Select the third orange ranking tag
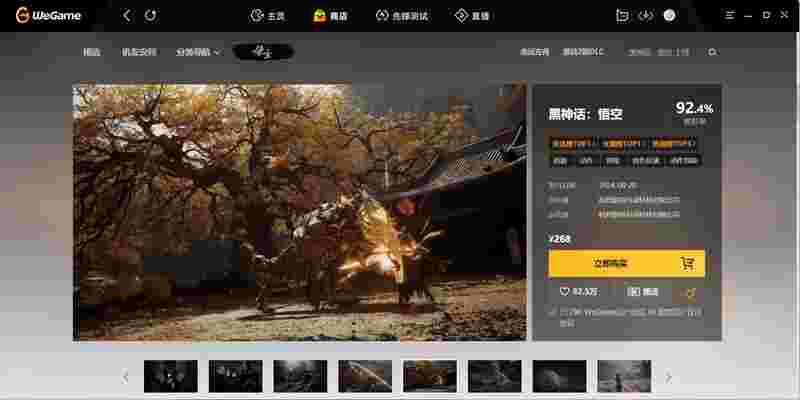The image size is (800, 400). click(x=674, y=144)
